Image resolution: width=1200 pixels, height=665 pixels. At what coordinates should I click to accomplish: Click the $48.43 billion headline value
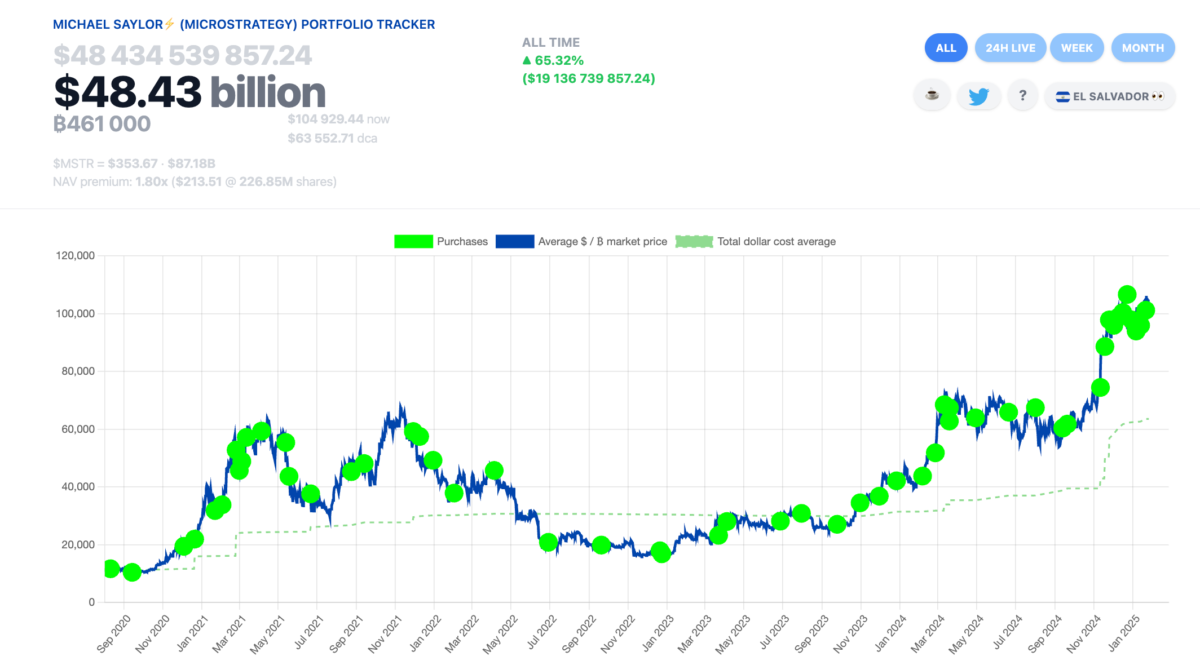point(190,92)
